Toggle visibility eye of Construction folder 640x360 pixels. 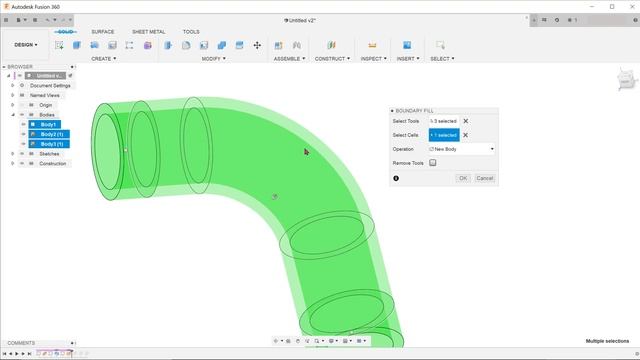click(22, 164)
